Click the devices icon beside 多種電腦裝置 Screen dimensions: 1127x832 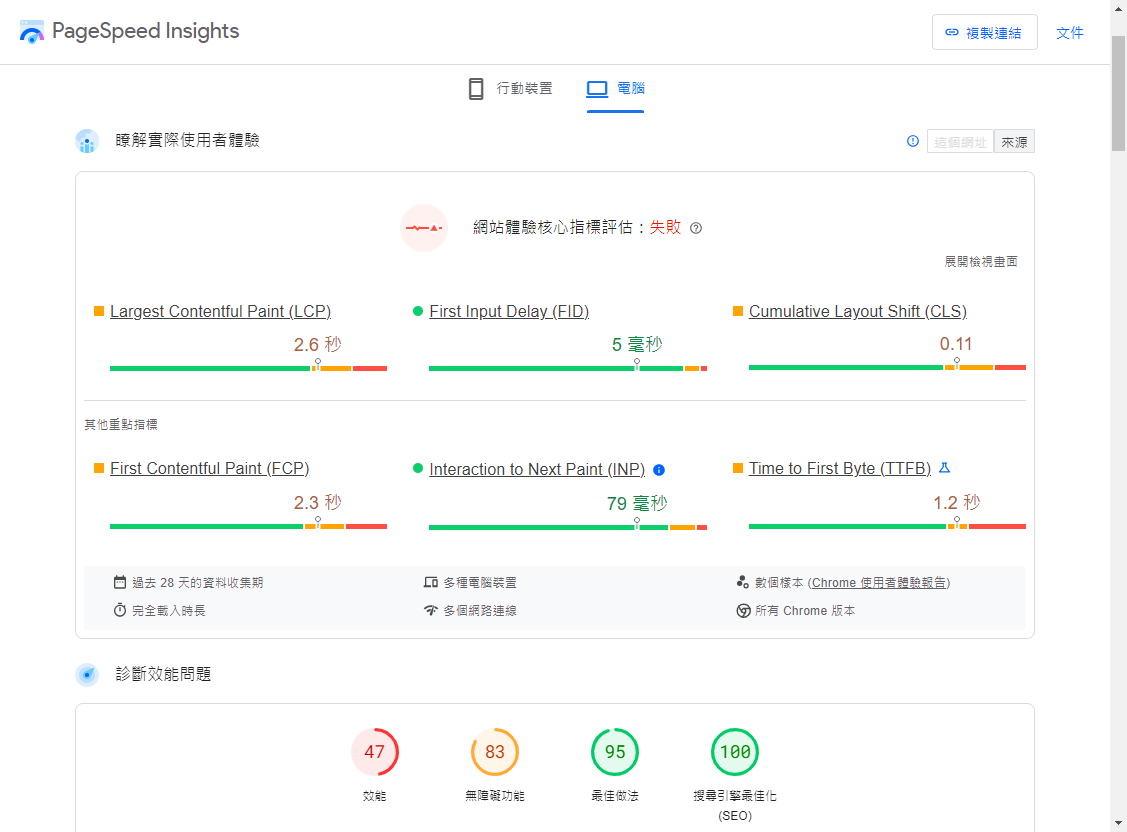coord(431,582)
